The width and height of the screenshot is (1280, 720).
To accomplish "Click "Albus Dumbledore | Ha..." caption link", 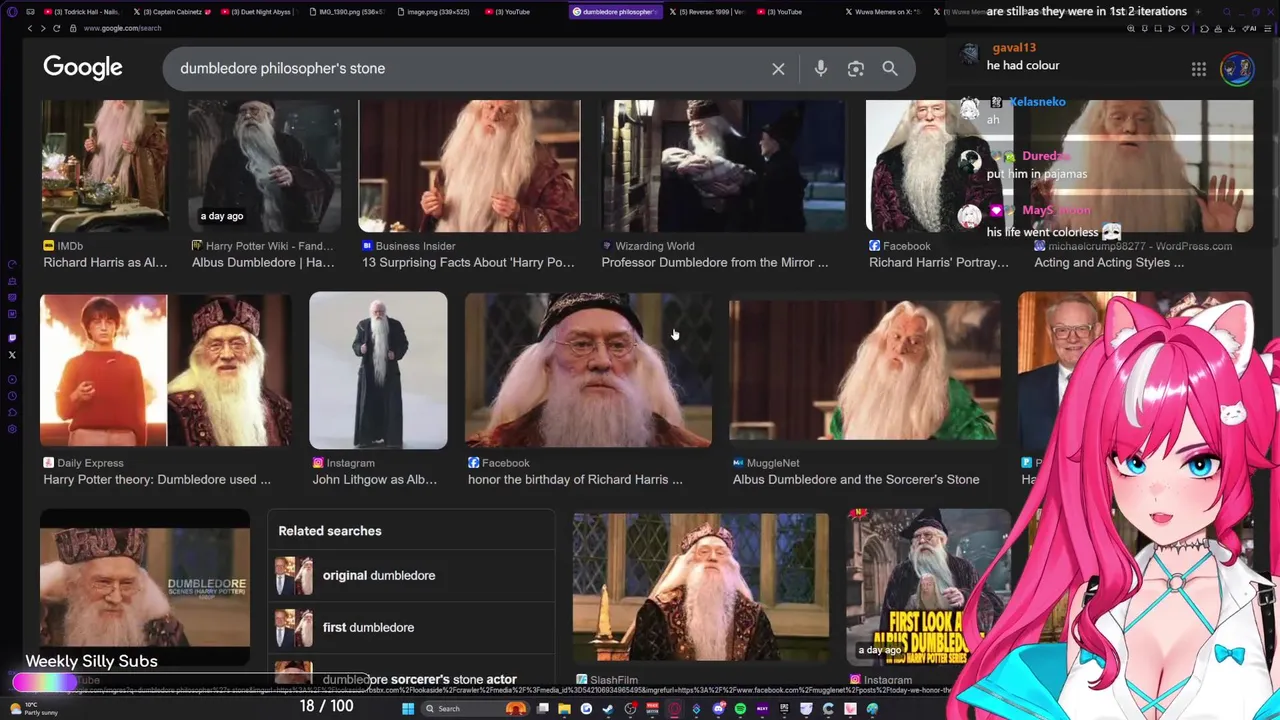I will point(263,262).
